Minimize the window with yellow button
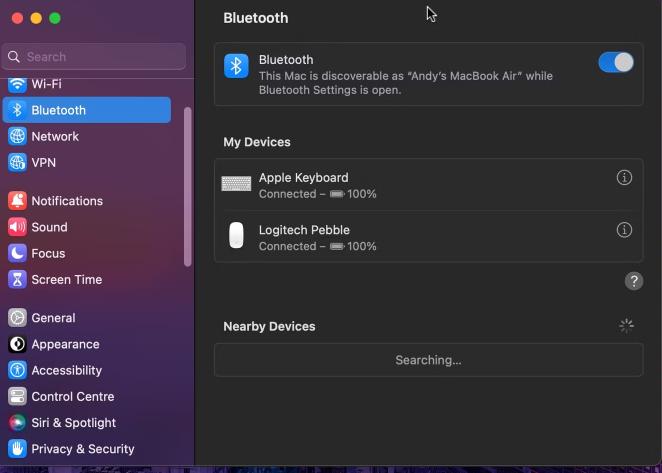 tap(36, 18)
